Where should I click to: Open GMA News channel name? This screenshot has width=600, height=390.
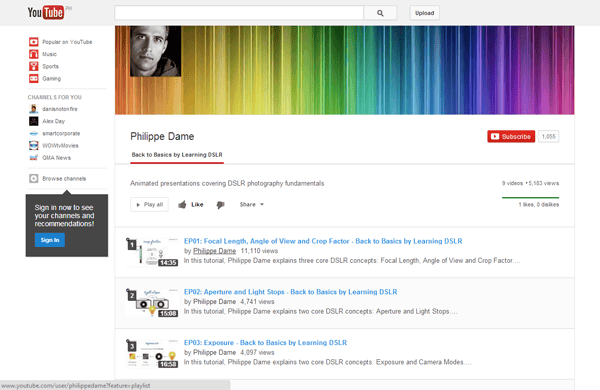pos(56,158)
